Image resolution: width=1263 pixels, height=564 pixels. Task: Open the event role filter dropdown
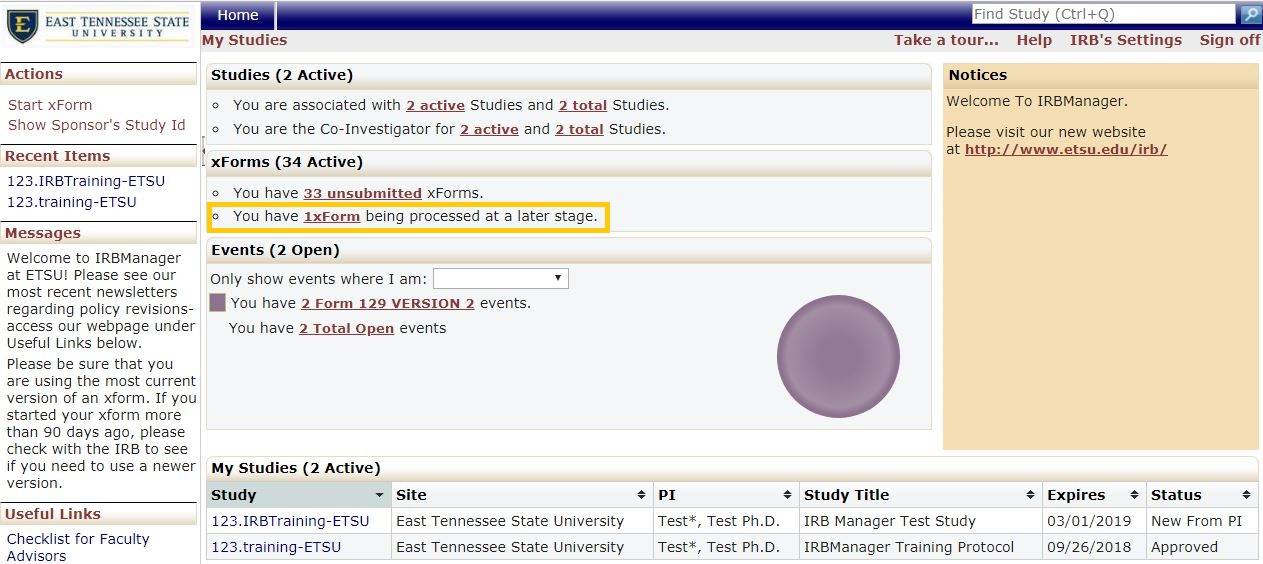pos(500,278)
